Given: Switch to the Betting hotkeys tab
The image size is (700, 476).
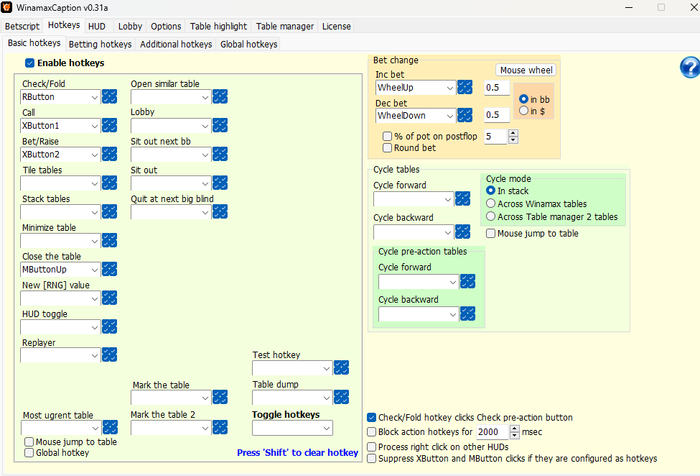Looking at the screenshot, I should pyautogui.click(x=100, y=44).
